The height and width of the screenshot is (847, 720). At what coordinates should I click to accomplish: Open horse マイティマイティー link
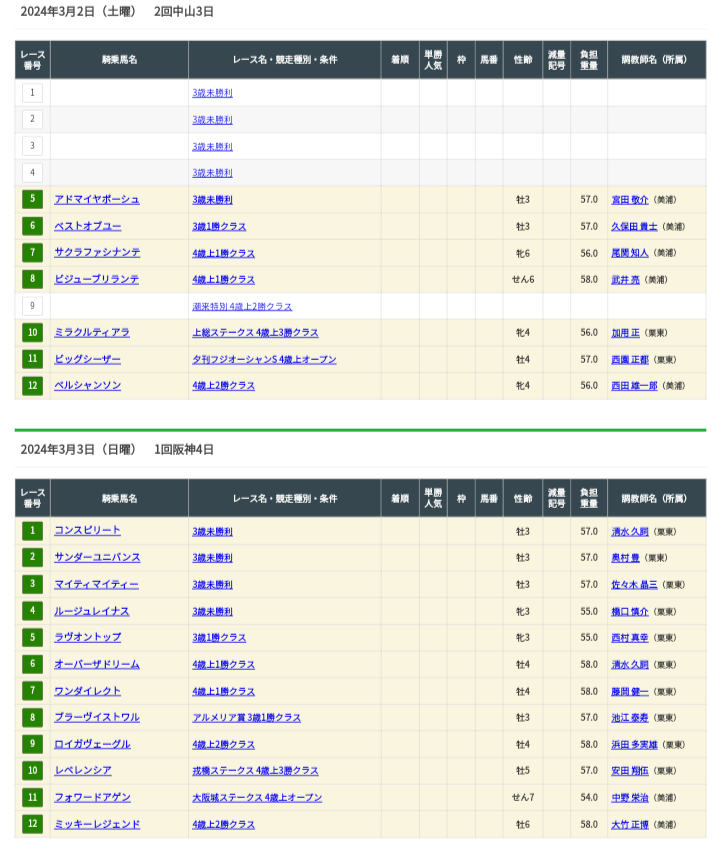point(97,584)
